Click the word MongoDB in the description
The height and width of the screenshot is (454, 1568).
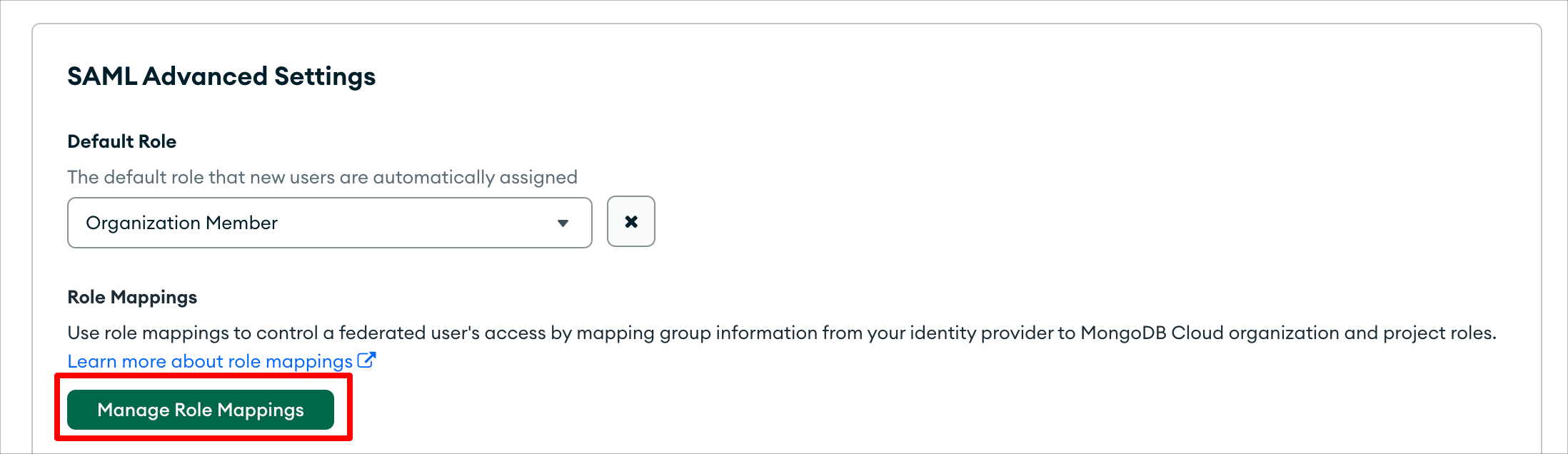(1123, 333)
